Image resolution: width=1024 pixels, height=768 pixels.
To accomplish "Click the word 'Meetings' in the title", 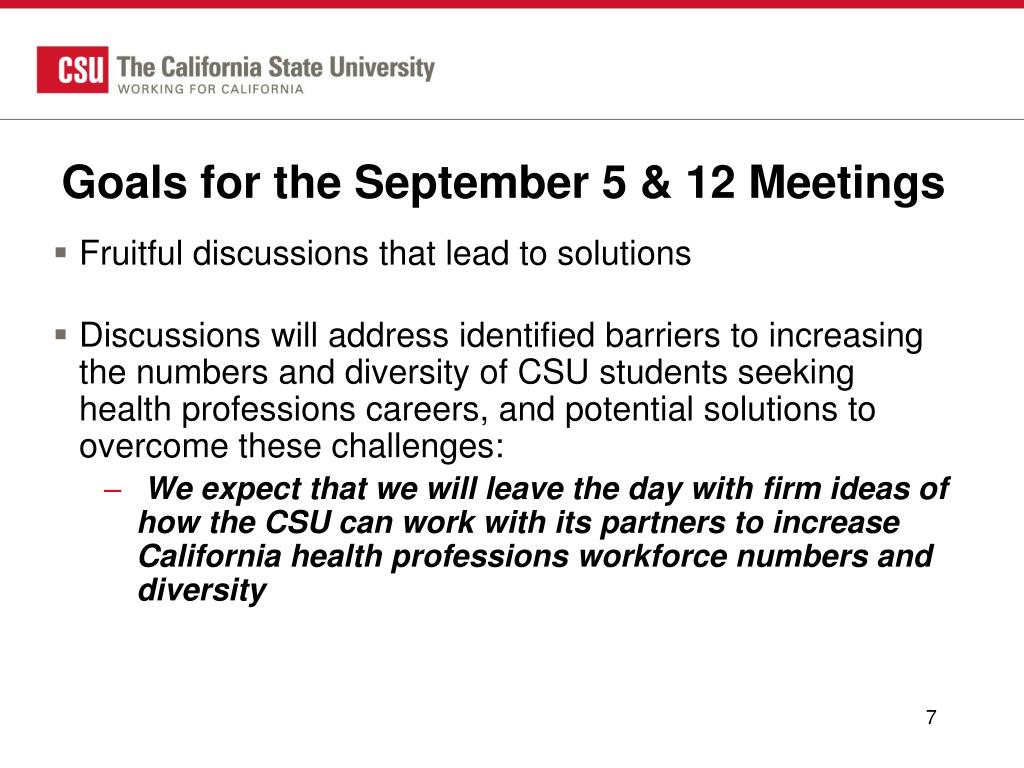I will (x=846, y=183).
